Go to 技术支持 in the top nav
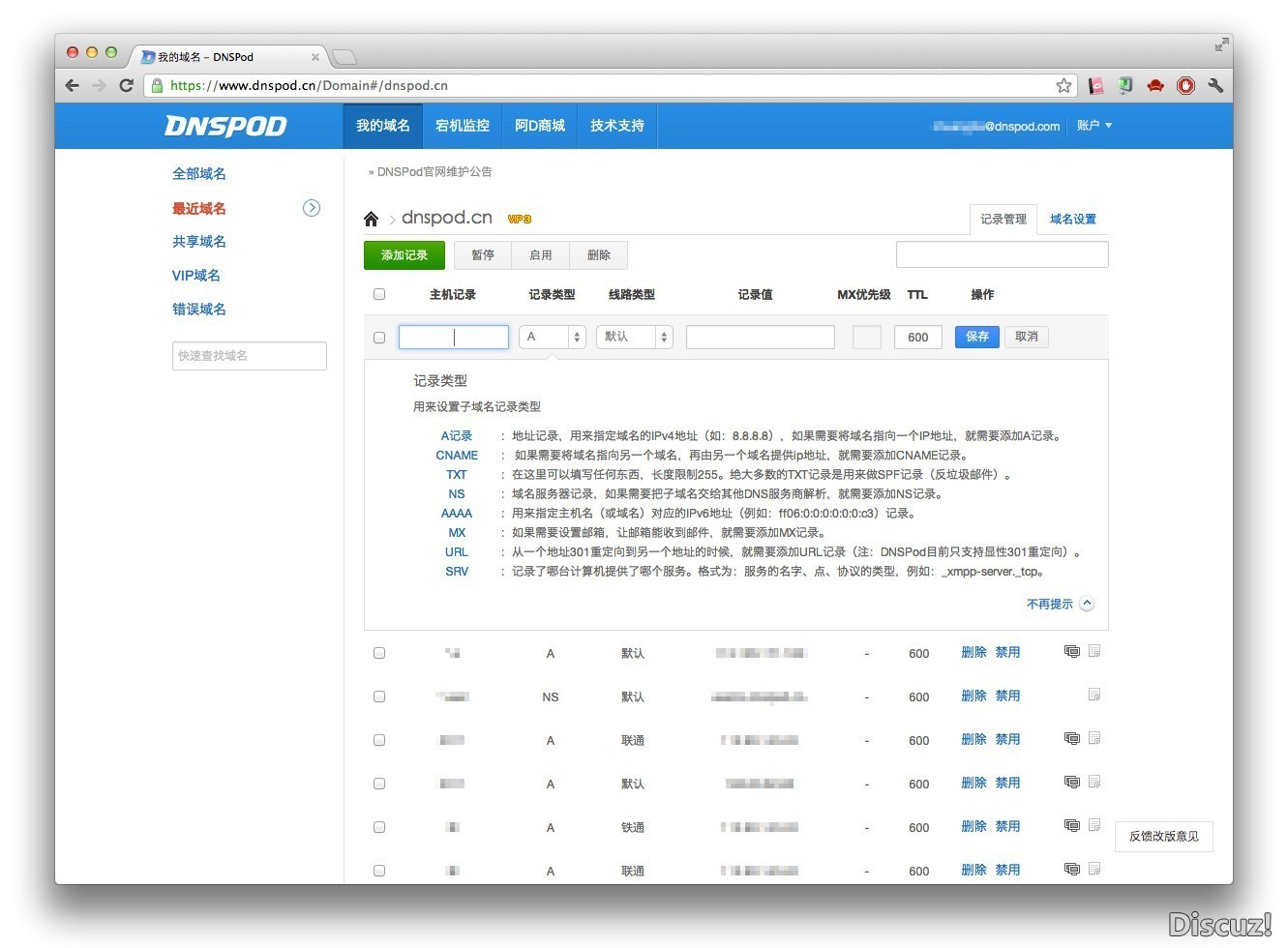This screenshot has height=948, width=1288. tap(617, 126)
